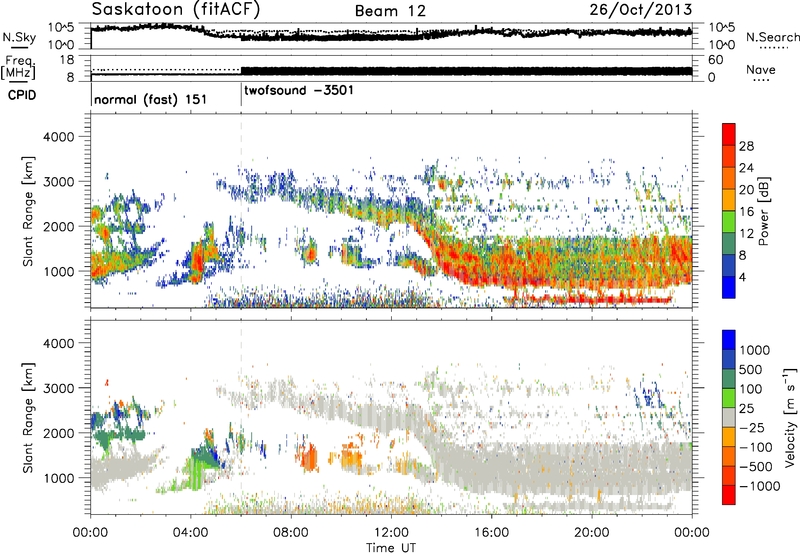Click the '12:00' time tick label
Image resolution: width=800 pixels, height=554 pixels.
391,533
